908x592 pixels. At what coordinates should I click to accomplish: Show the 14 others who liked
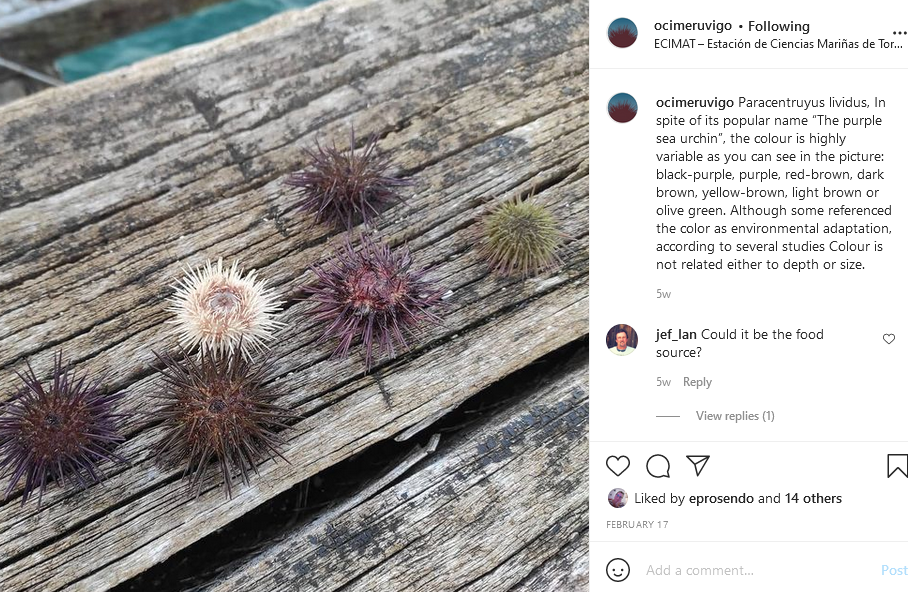coord(813,498)
